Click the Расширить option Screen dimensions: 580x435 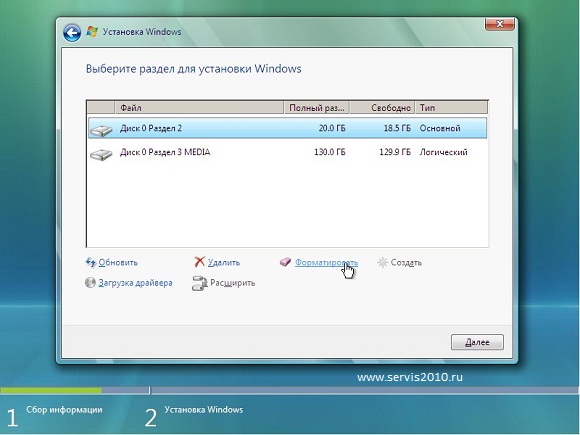(x=233, y=283)
